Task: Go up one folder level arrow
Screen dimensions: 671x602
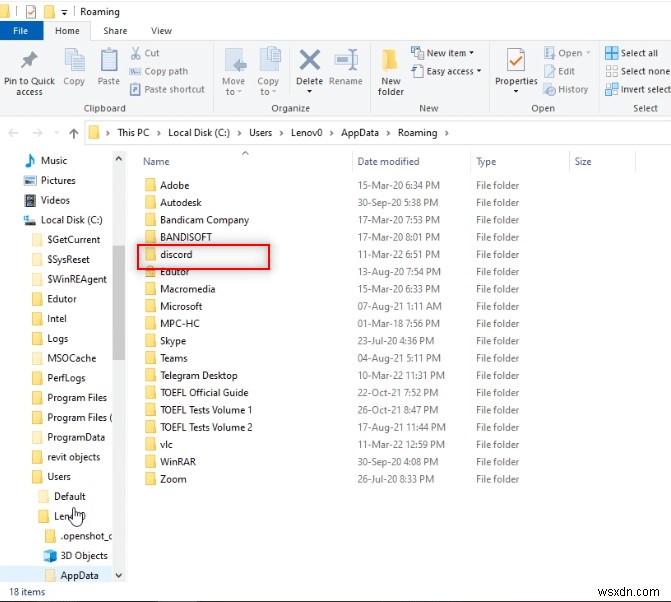Action: click(x=74, y=133)
